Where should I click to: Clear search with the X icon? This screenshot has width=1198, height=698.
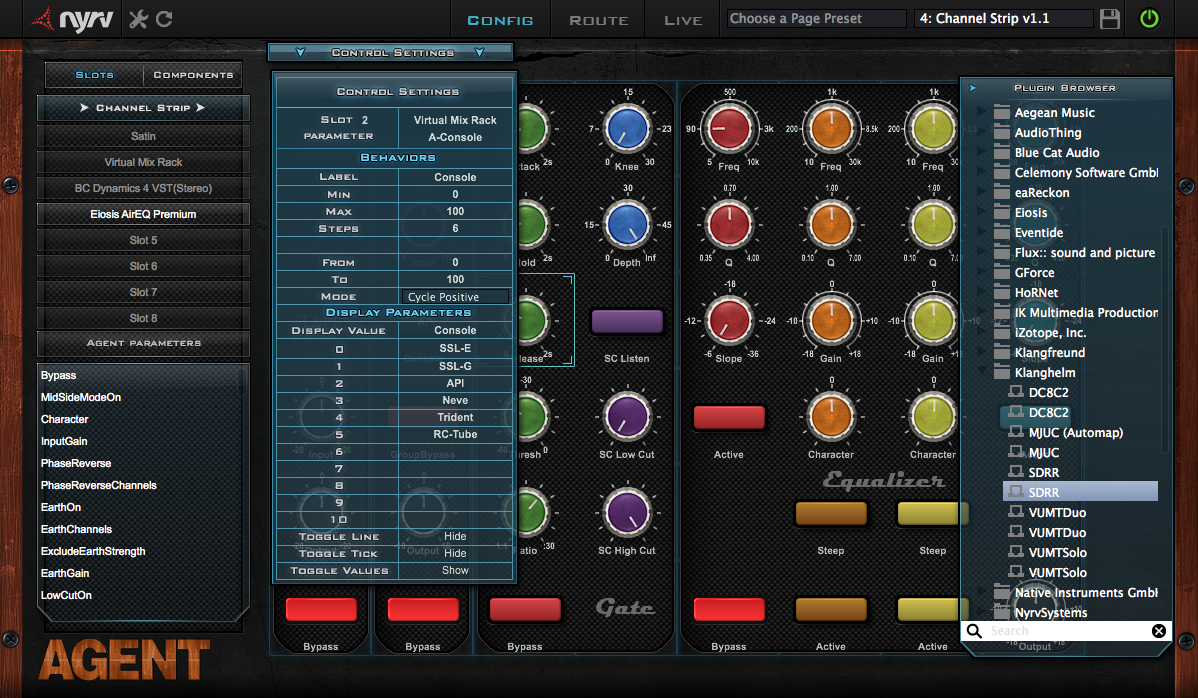pos(1158,631)
